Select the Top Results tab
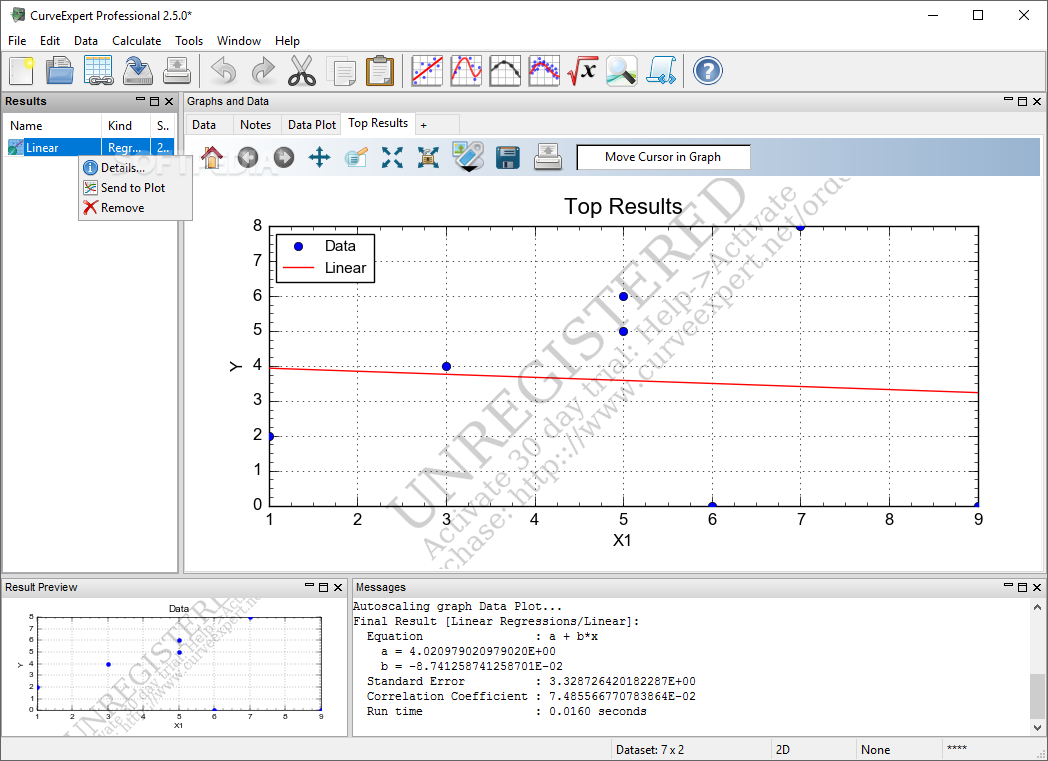Screen dimensions: 1048x761 pos(378,123)
